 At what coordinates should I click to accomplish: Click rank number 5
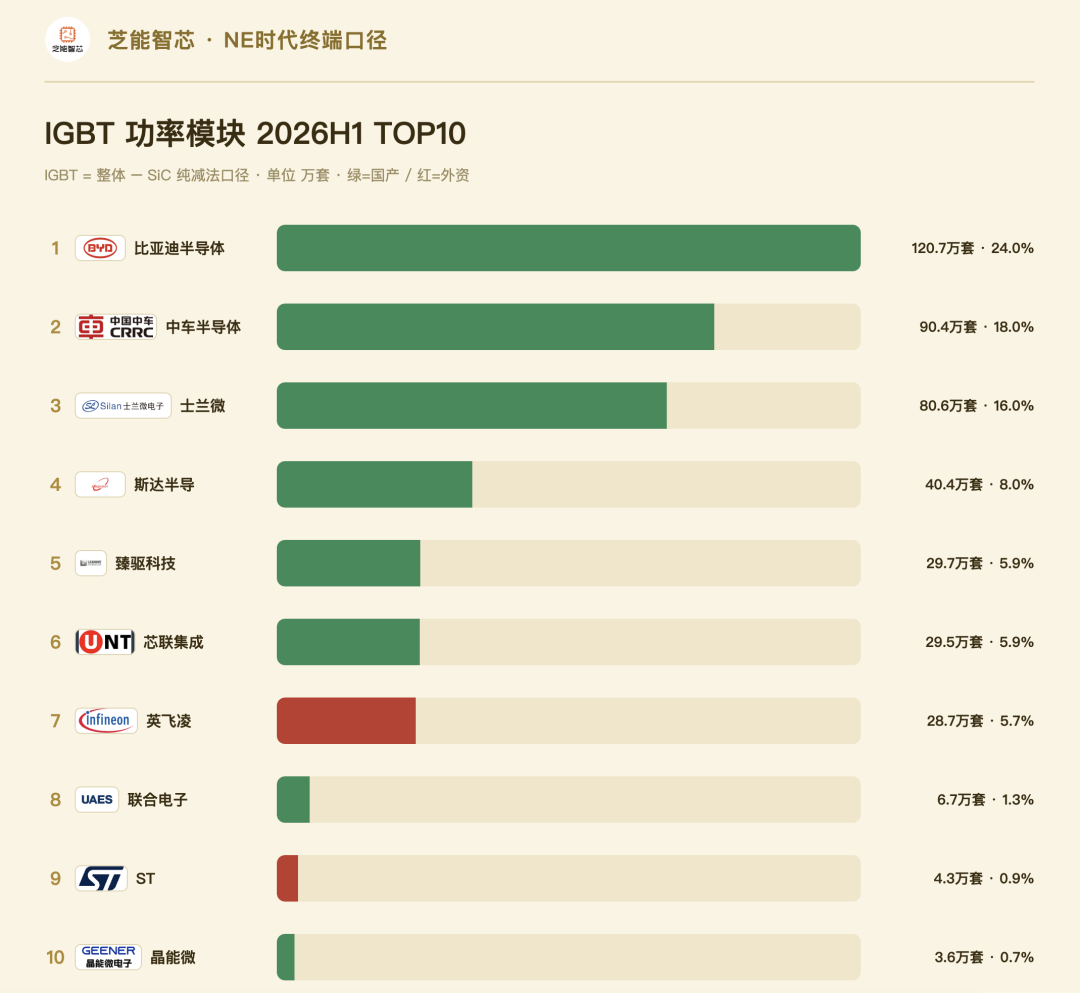coord(56,563)
